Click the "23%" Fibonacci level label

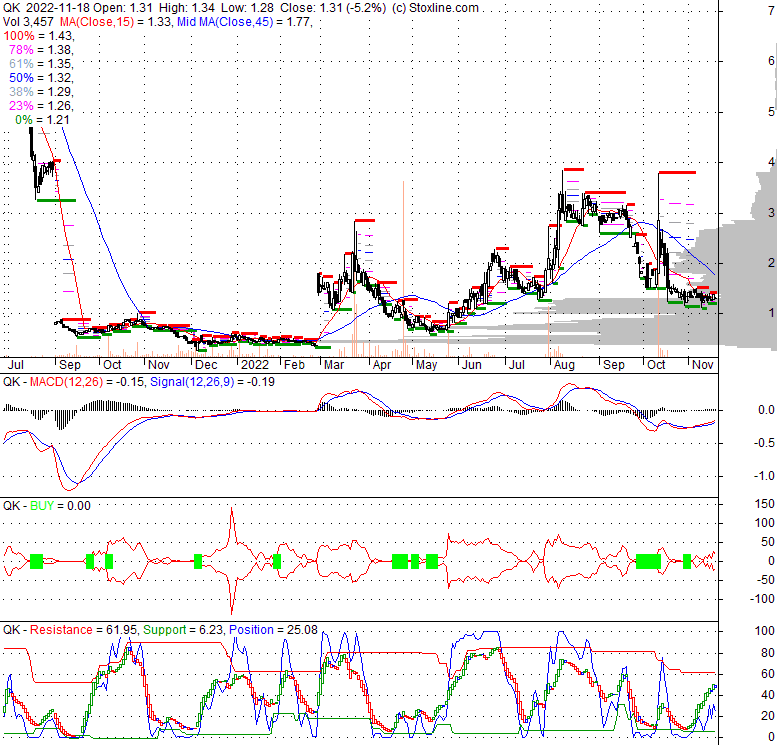[x=21, y=105]
